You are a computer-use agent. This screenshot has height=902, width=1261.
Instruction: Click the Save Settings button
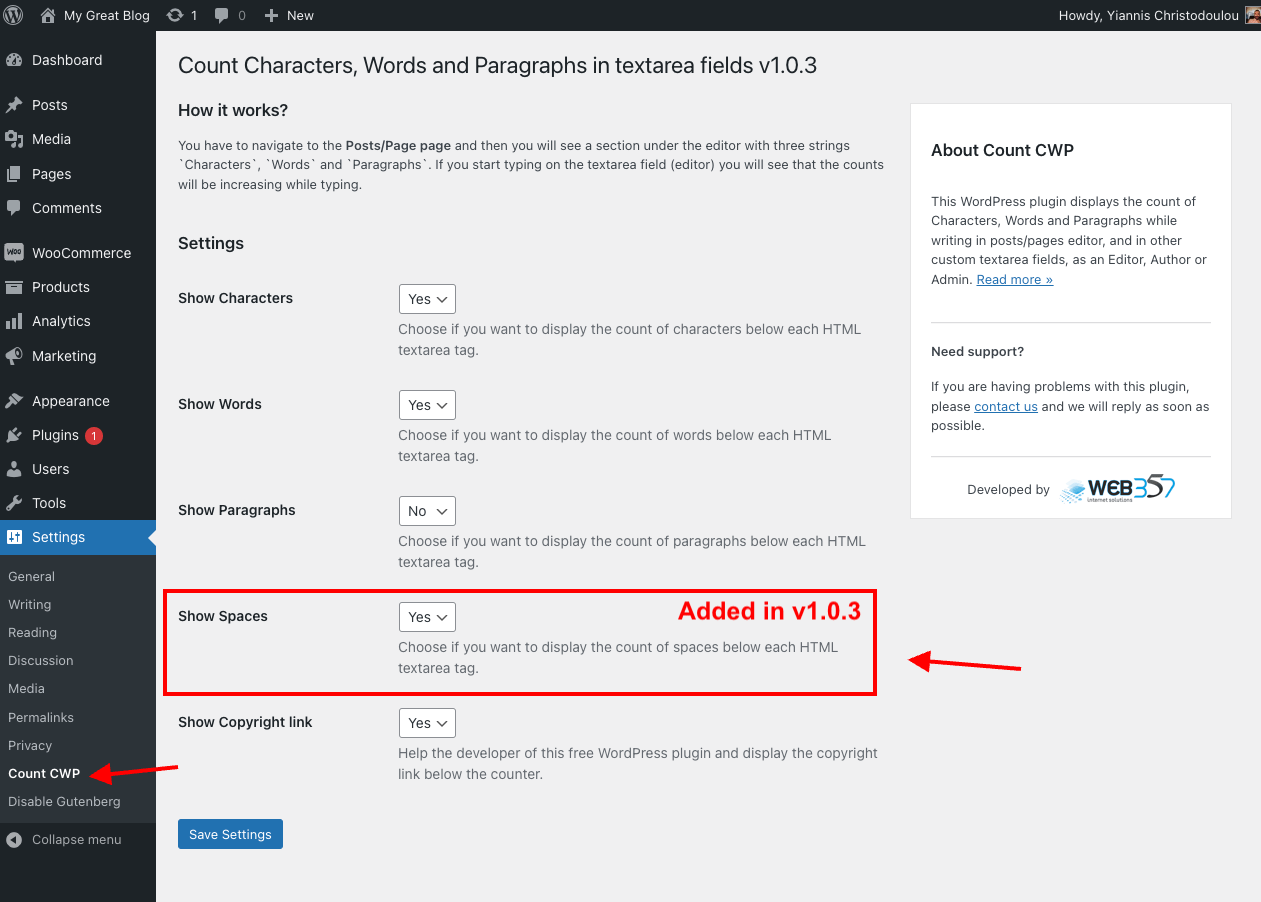coord(230,833)
